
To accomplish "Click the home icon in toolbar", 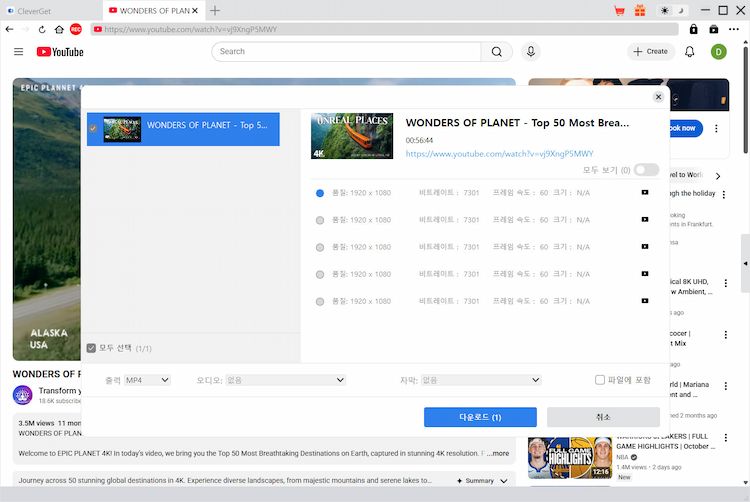I will pyautogui.click(x=59, y=30).
